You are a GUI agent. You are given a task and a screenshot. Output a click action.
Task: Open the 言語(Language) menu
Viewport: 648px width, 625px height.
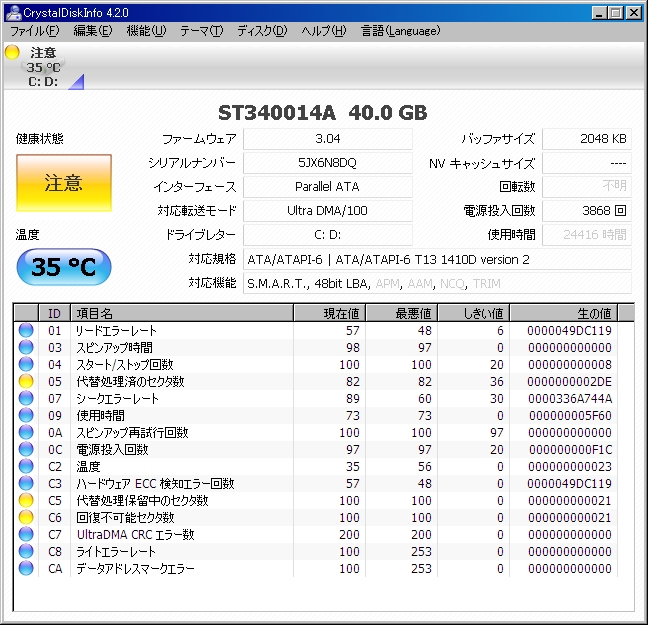[x=400, y=31]
